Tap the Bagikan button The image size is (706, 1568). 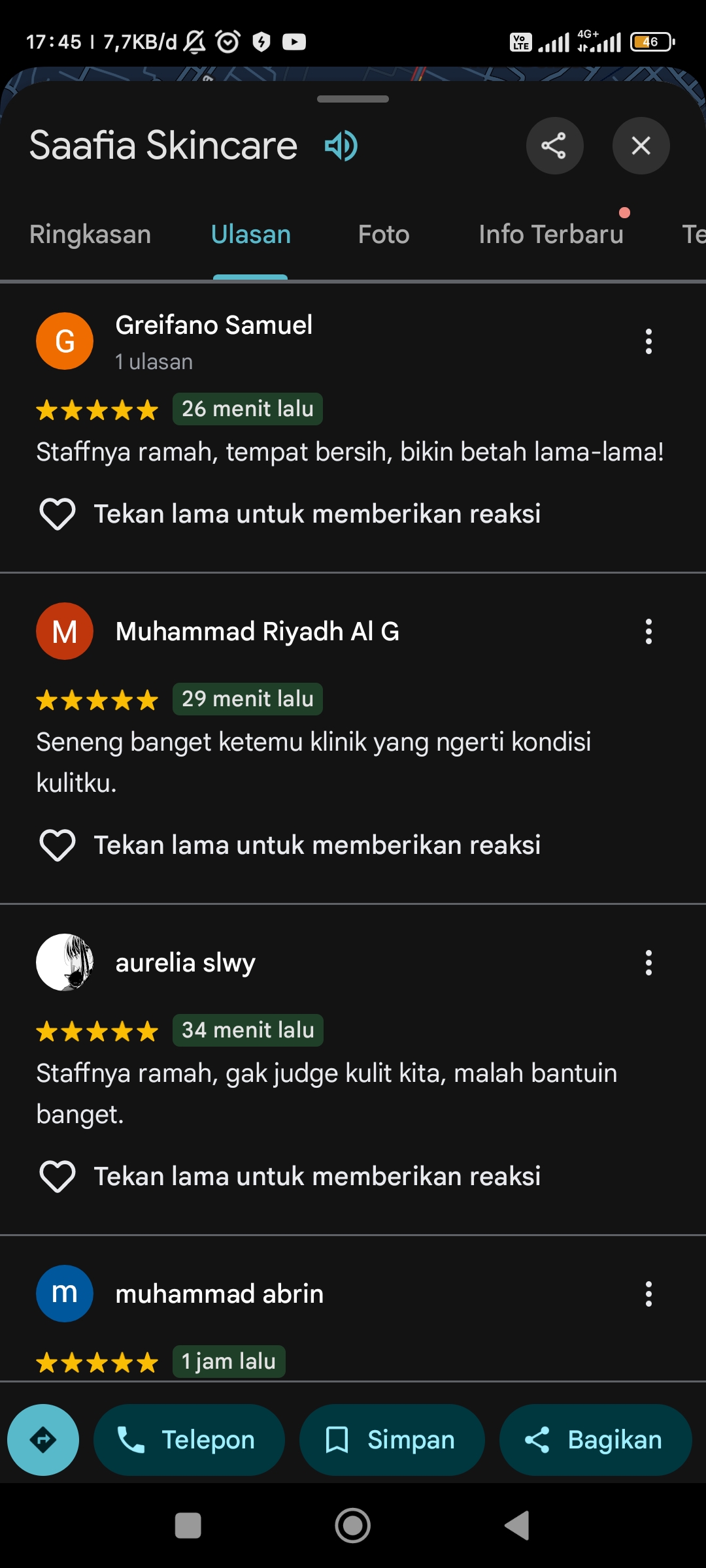coord(596,1440)
